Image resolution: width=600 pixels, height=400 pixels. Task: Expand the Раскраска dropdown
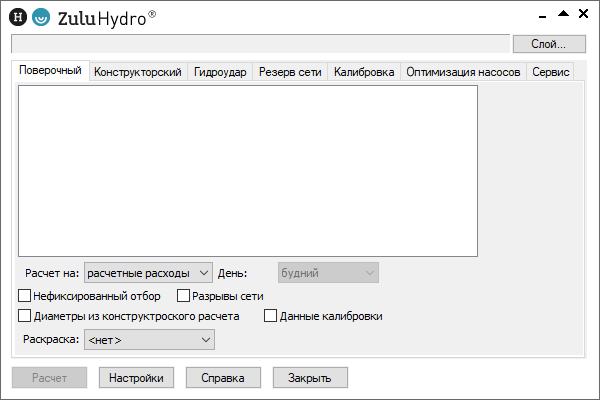click(x=149, y=341)
